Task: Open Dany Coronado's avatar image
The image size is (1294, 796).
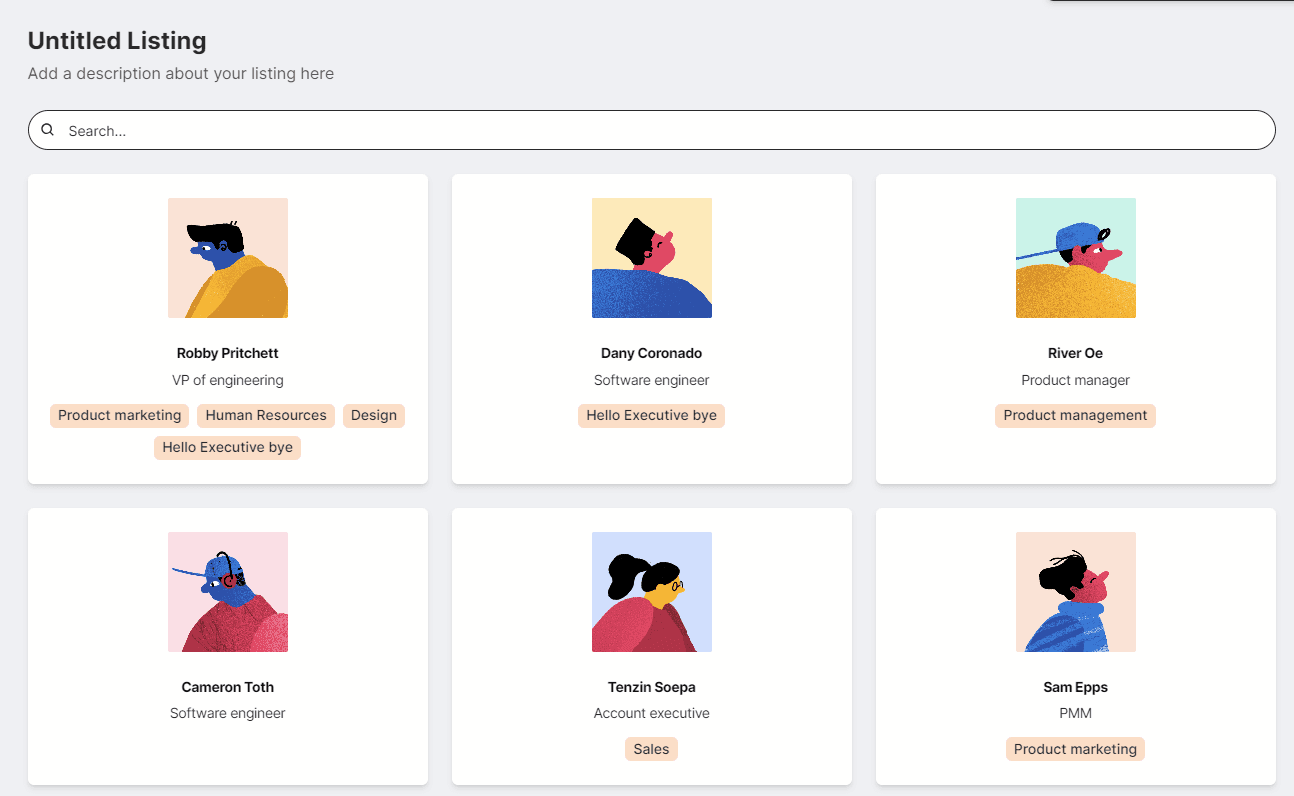Action: [x=652, y=258]
